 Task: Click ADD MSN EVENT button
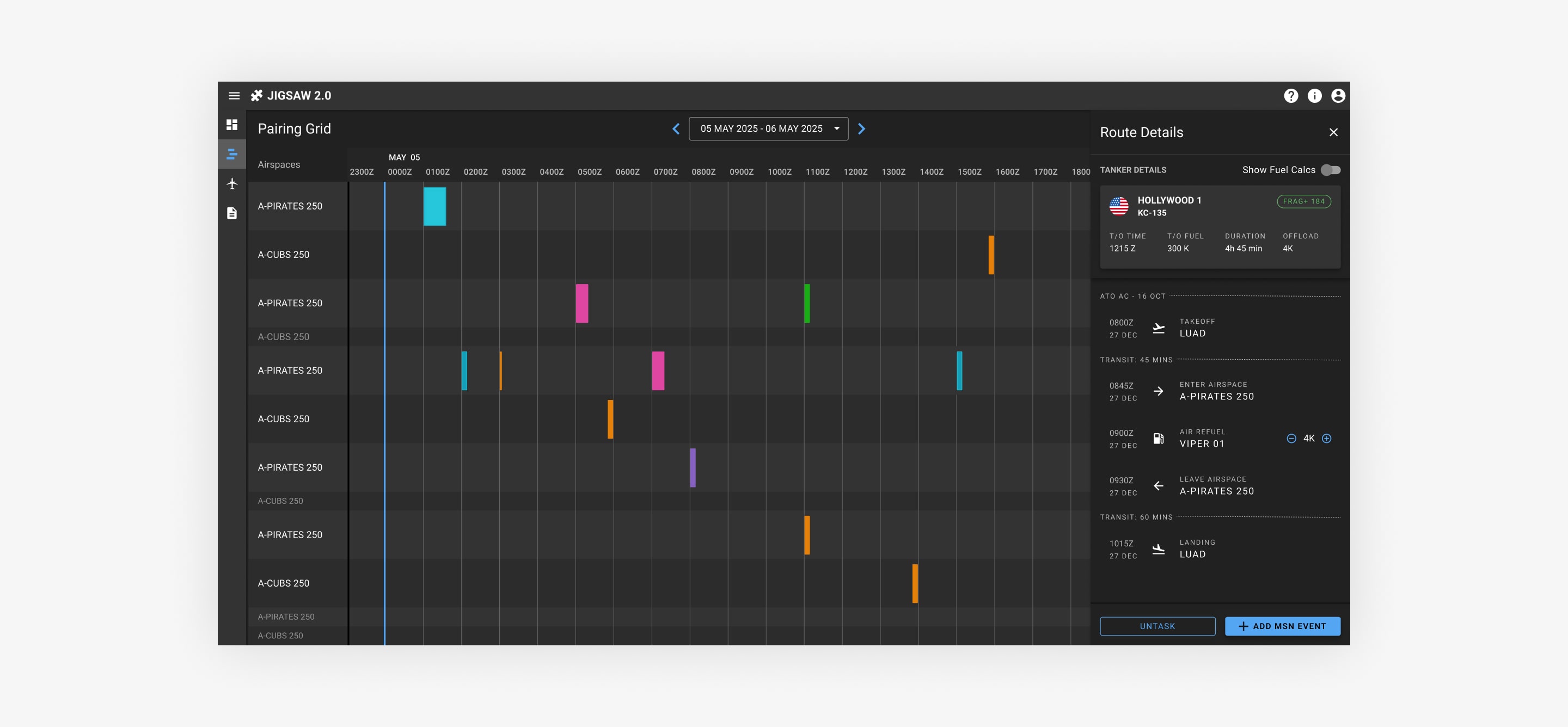1282,626
